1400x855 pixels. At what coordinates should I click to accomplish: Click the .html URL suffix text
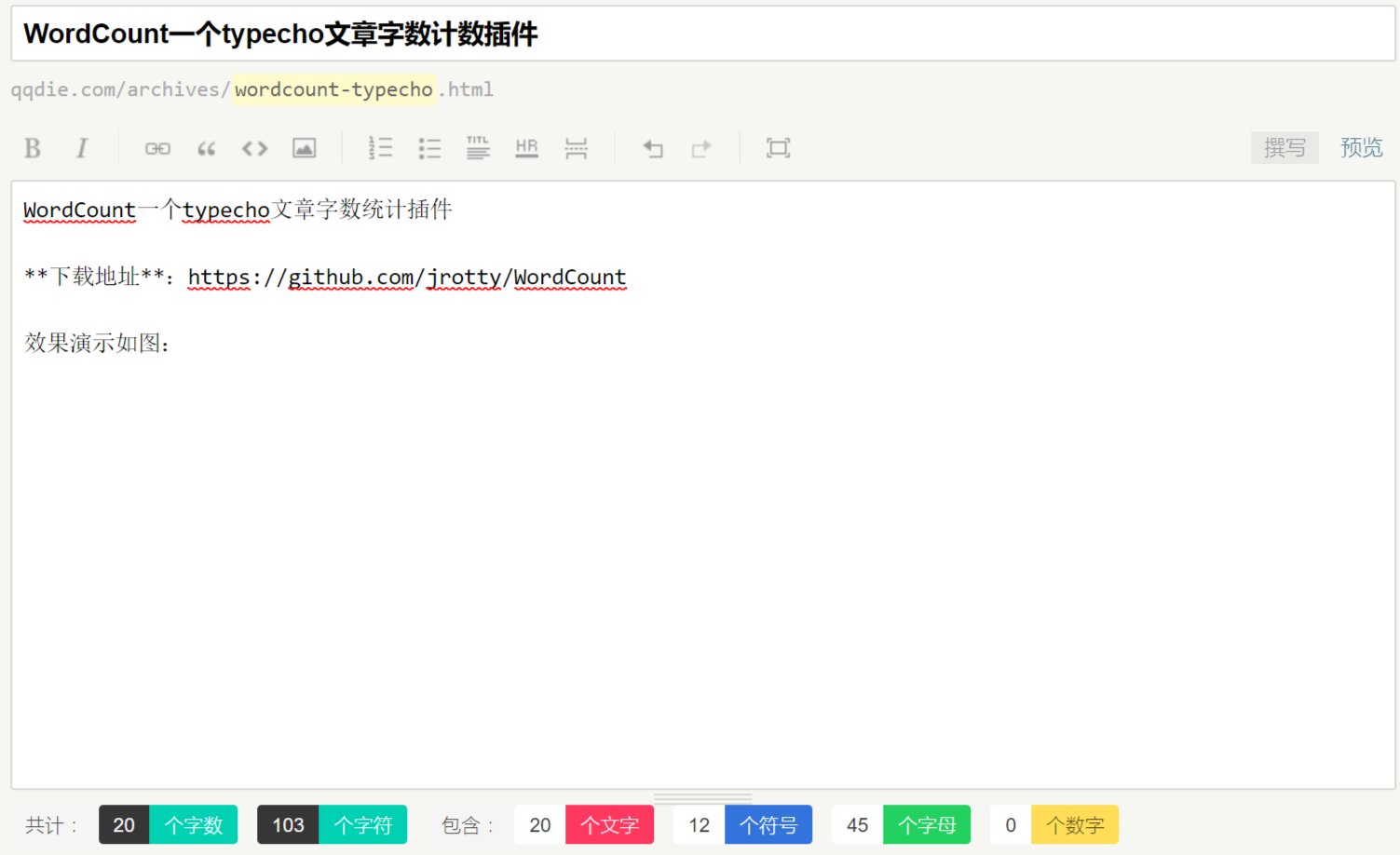[x=467, y=89]
